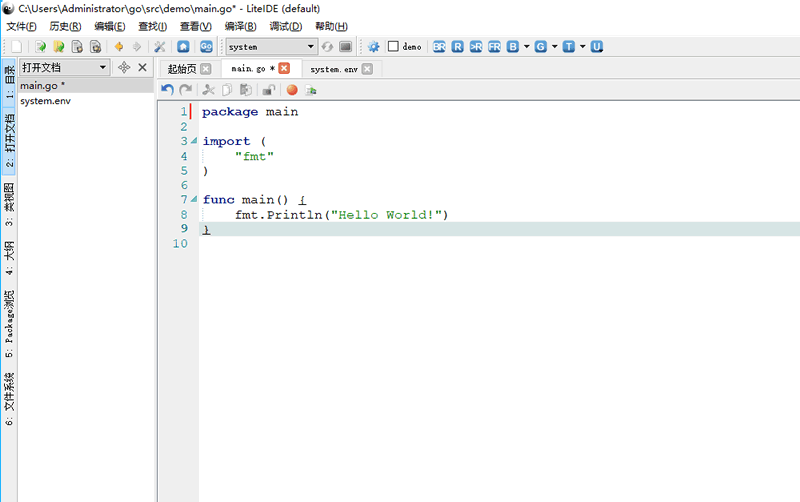Open the Go documentation icon
The height and width of the screenshot is (502, 800).
tap(206, 47)
